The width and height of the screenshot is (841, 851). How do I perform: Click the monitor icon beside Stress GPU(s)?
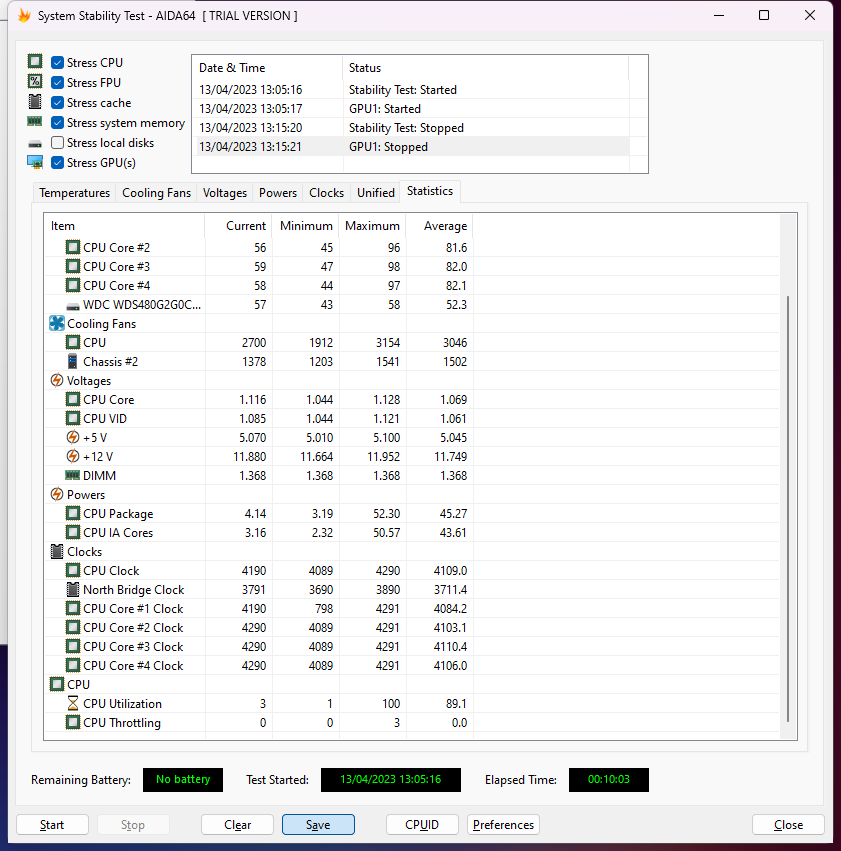[35, 162]
